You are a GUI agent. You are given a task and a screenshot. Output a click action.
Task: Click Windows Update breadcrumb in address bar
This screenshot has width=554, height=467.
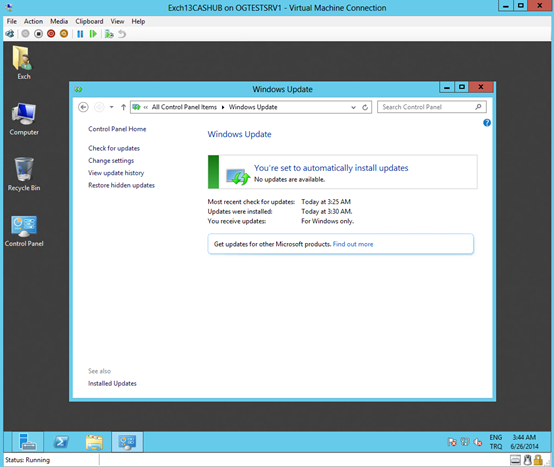click(253, 107)
